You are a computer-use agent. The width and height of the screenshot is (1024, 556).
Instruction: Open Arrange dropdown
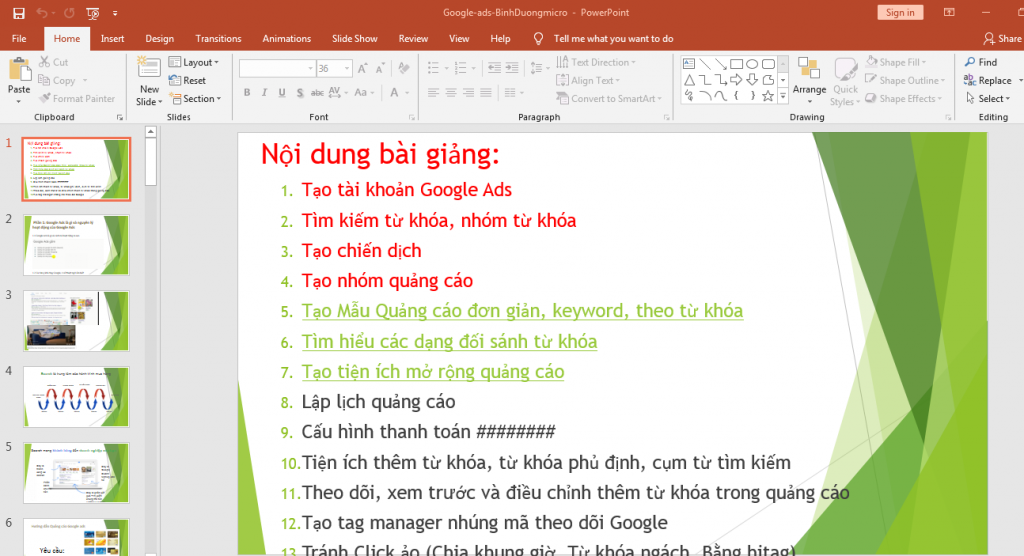pos(809,81)
